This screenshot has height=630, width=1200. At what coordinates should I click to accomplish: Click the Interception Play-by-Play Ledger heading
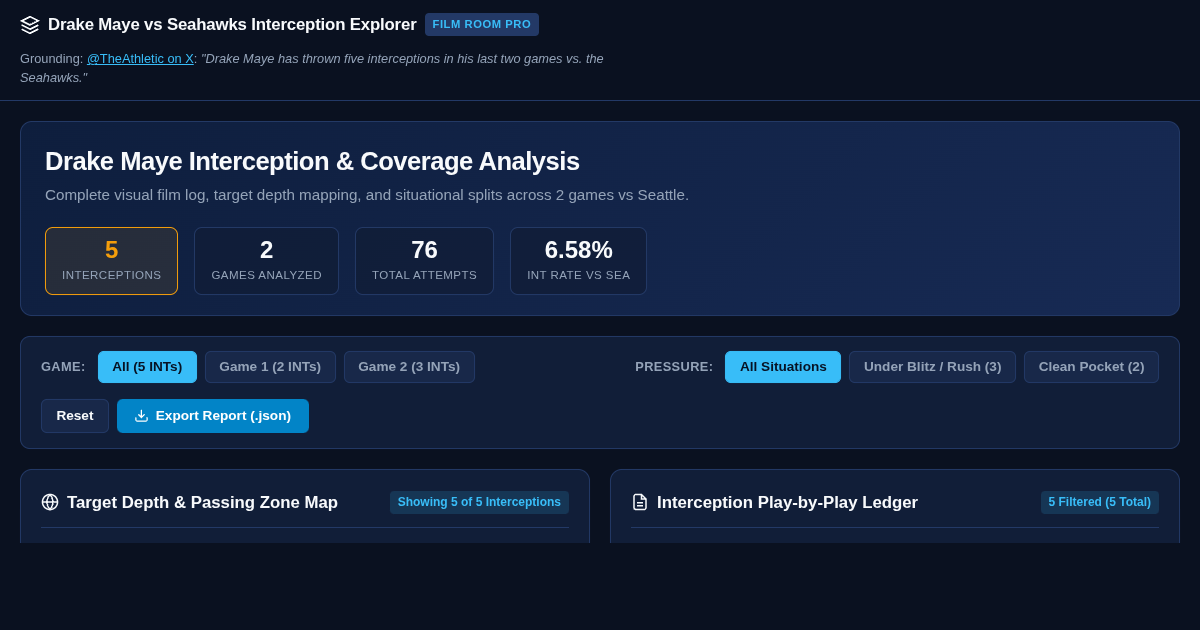pos(787,502)
